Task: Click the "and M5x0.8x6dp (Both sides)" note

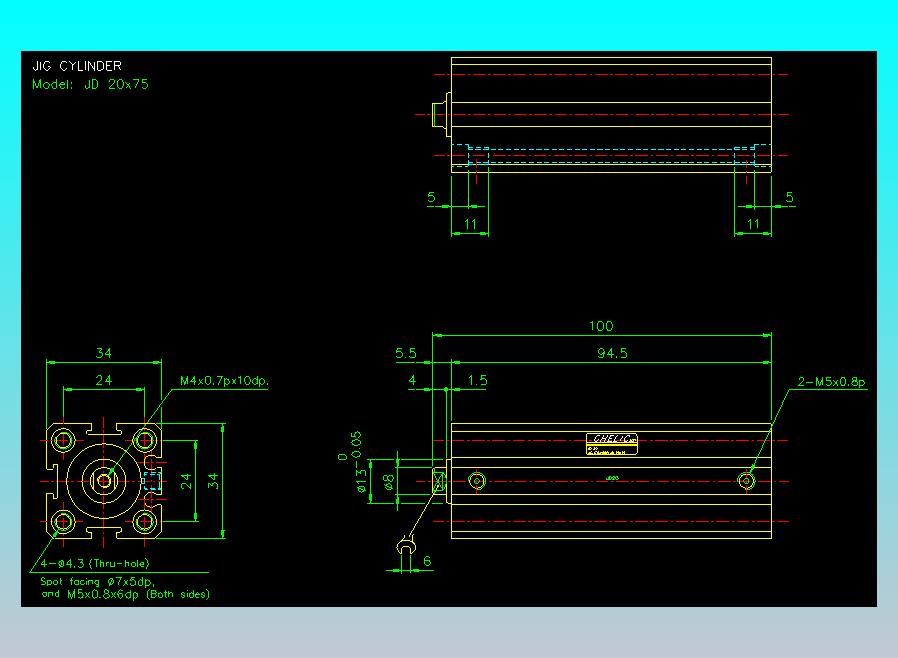Action: [125, 594]
